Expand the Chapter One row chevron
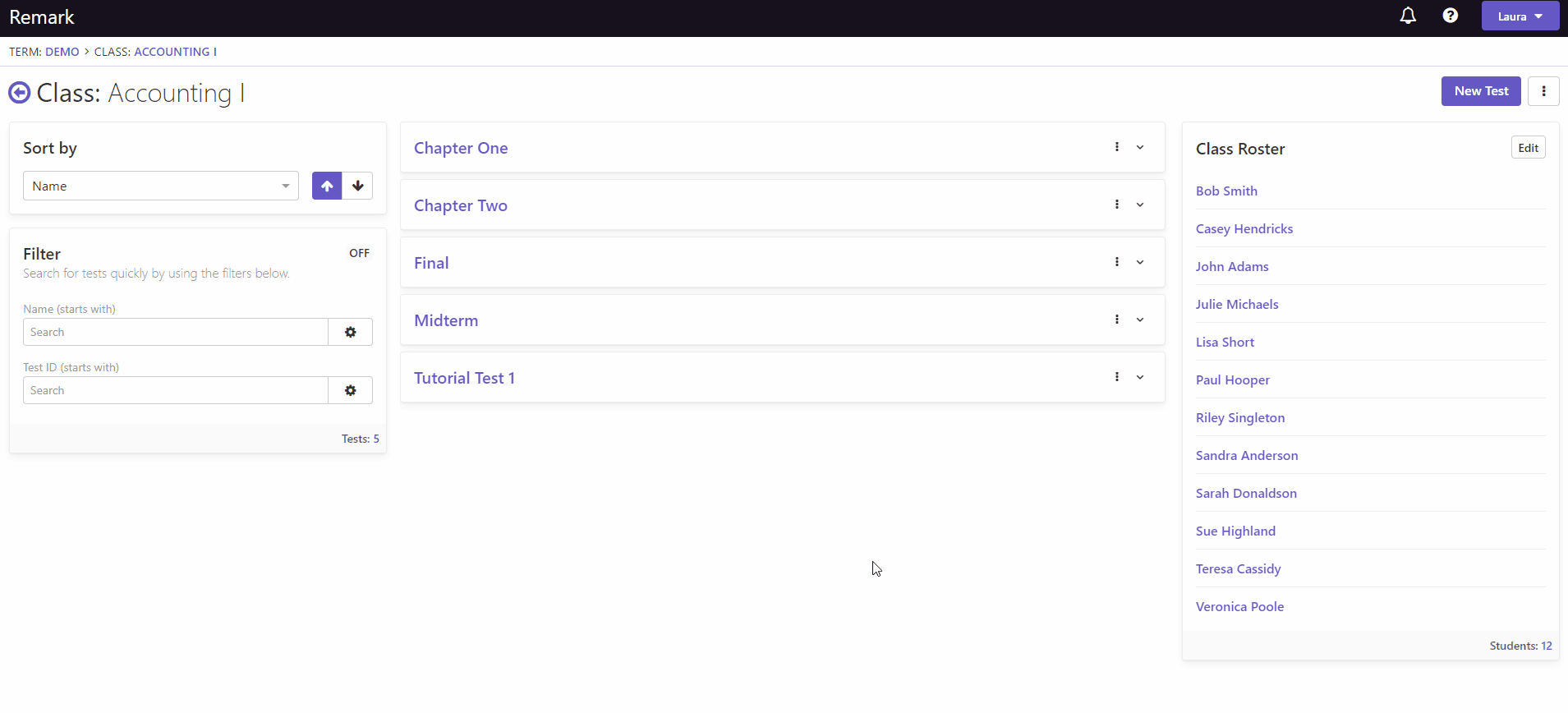The image size is (1568, 713). (x=1140, y=147)
